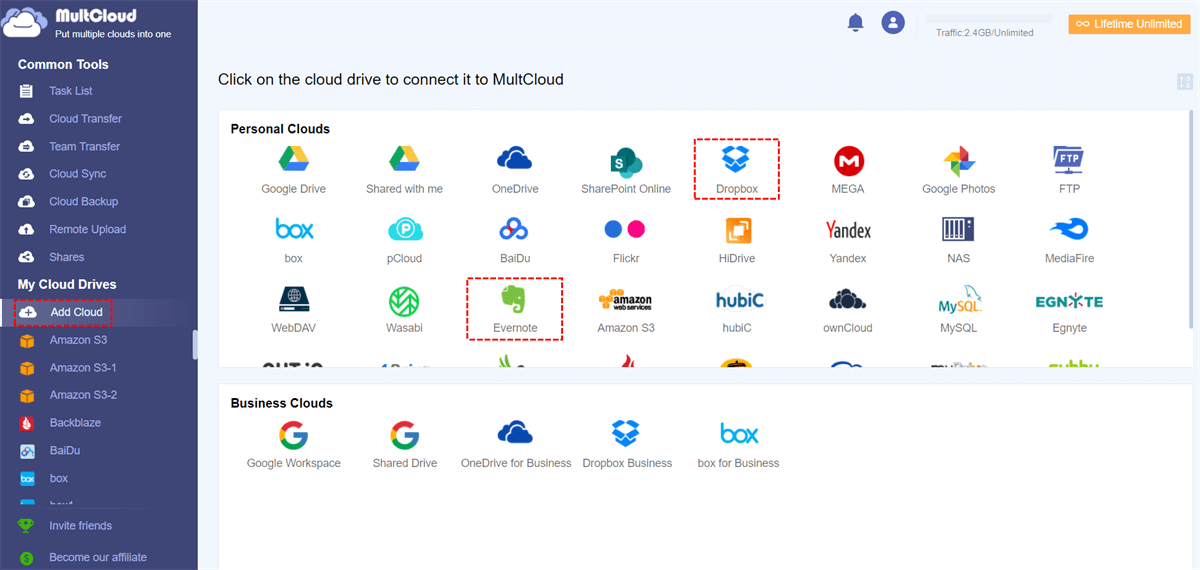The image size is (1200, 570).
Task: Click the Lifetime Unlimited button
Action: [1129, 24]
